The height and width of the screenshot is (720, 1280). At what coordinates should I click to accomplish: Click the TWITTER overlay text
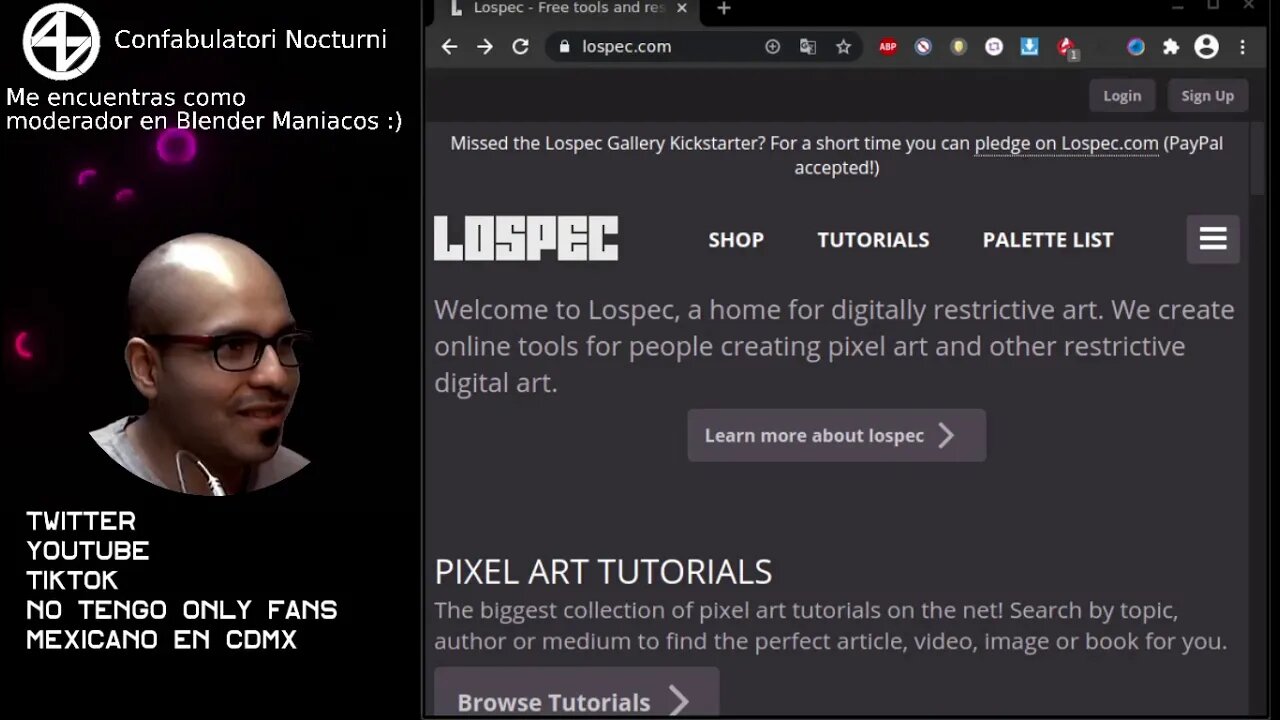[81, 521]
